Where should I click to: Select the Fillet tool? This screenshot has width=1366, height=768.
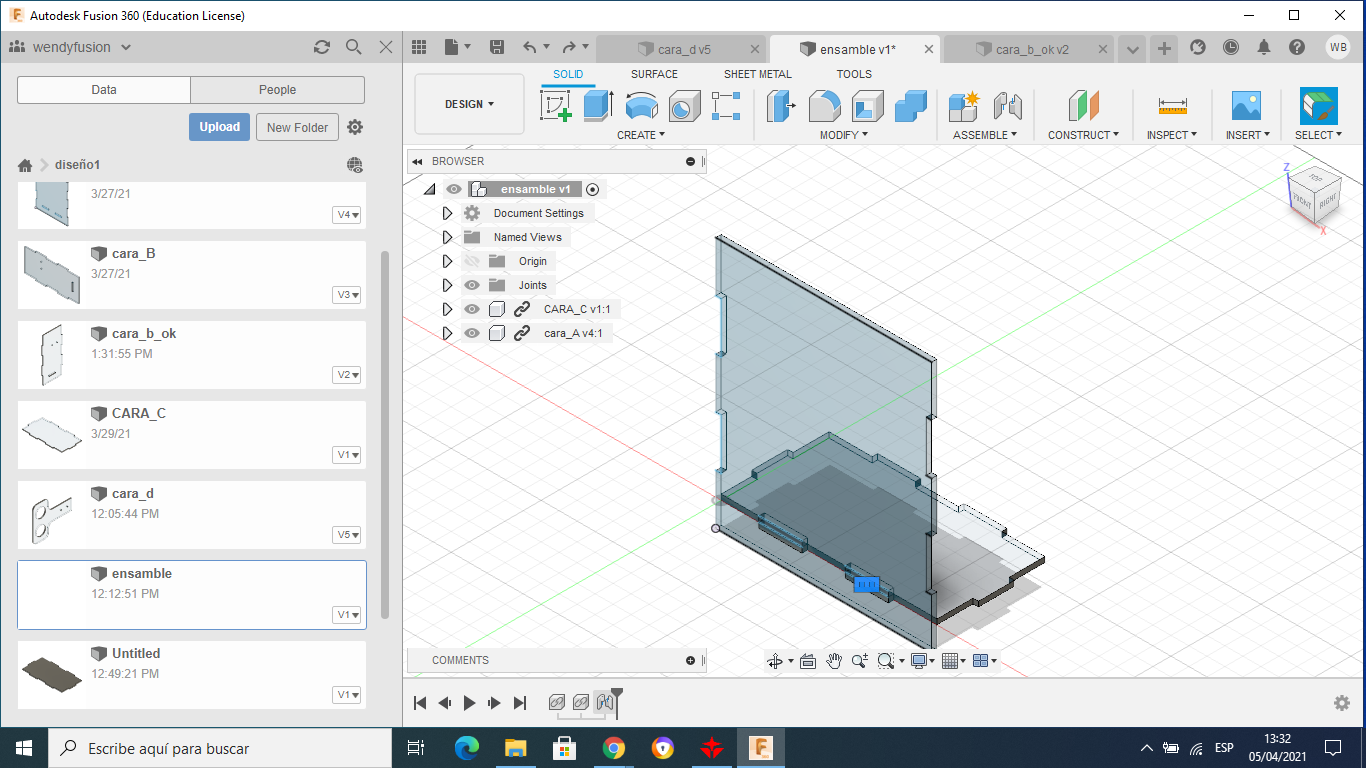coord(824,106)
